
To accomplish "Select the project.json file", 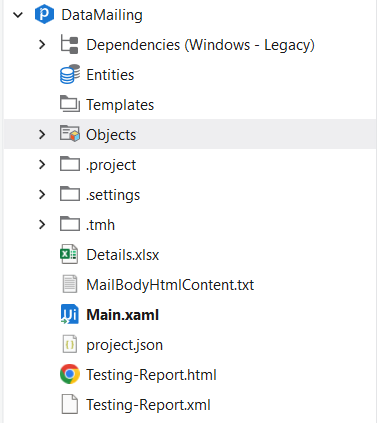I will [x=124, y=345].
